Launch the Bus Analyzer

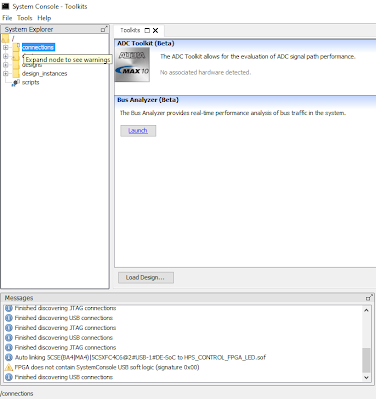[138, 131]
